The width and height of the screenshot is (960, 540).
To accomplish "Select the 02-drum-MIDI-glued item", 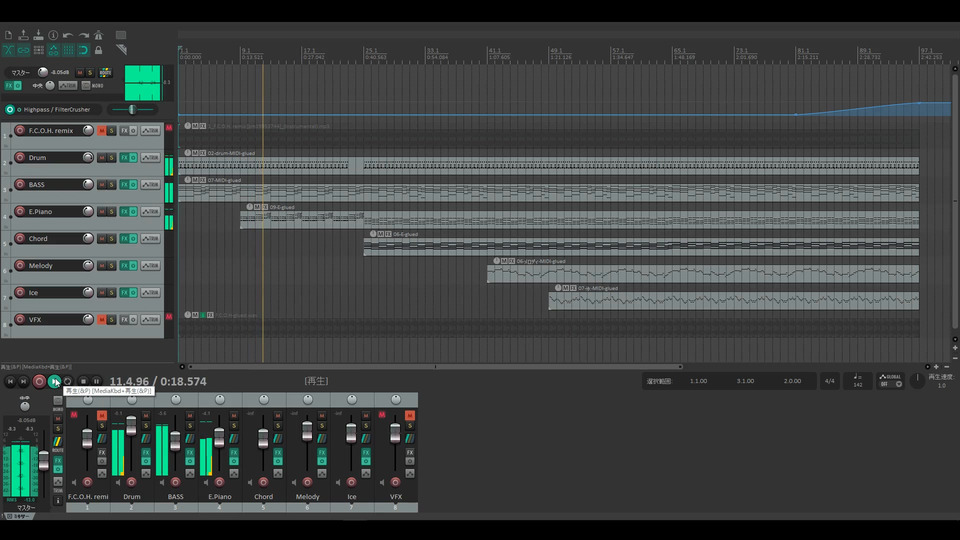I will coord(549,165).
